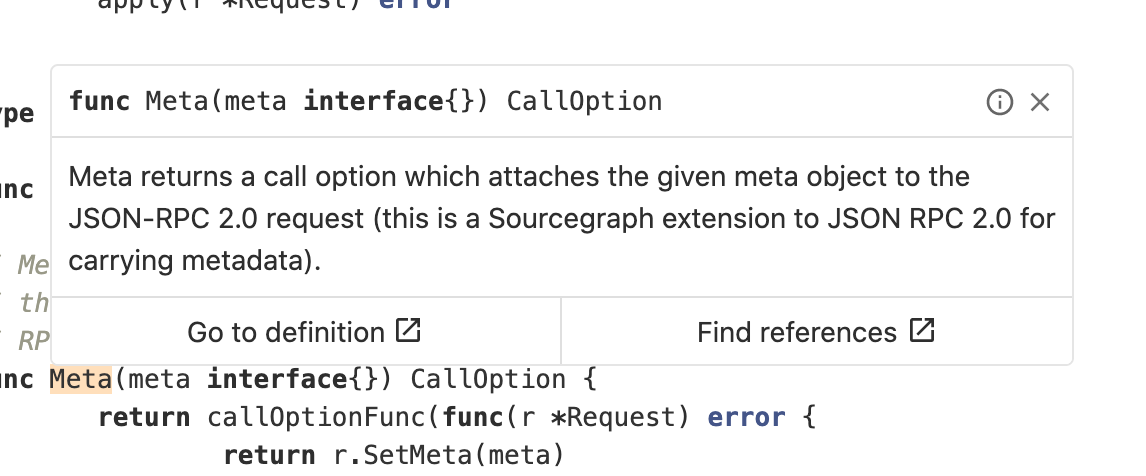The width and height of the screenshot is (1146, 476).
Task: Click the bold interface keyword in popup header
Action: point(373,102)
